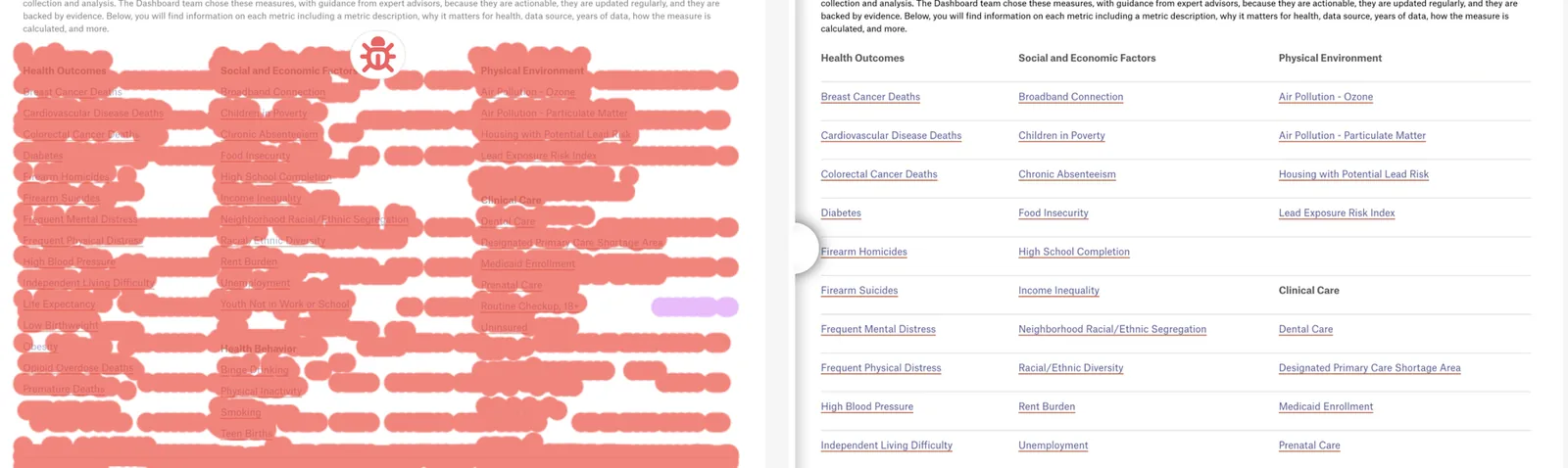The width and height of the screenshot is (1568, 468).
Task: Open High Blood Pressure in the left pane
Action: tap(70, 262)
